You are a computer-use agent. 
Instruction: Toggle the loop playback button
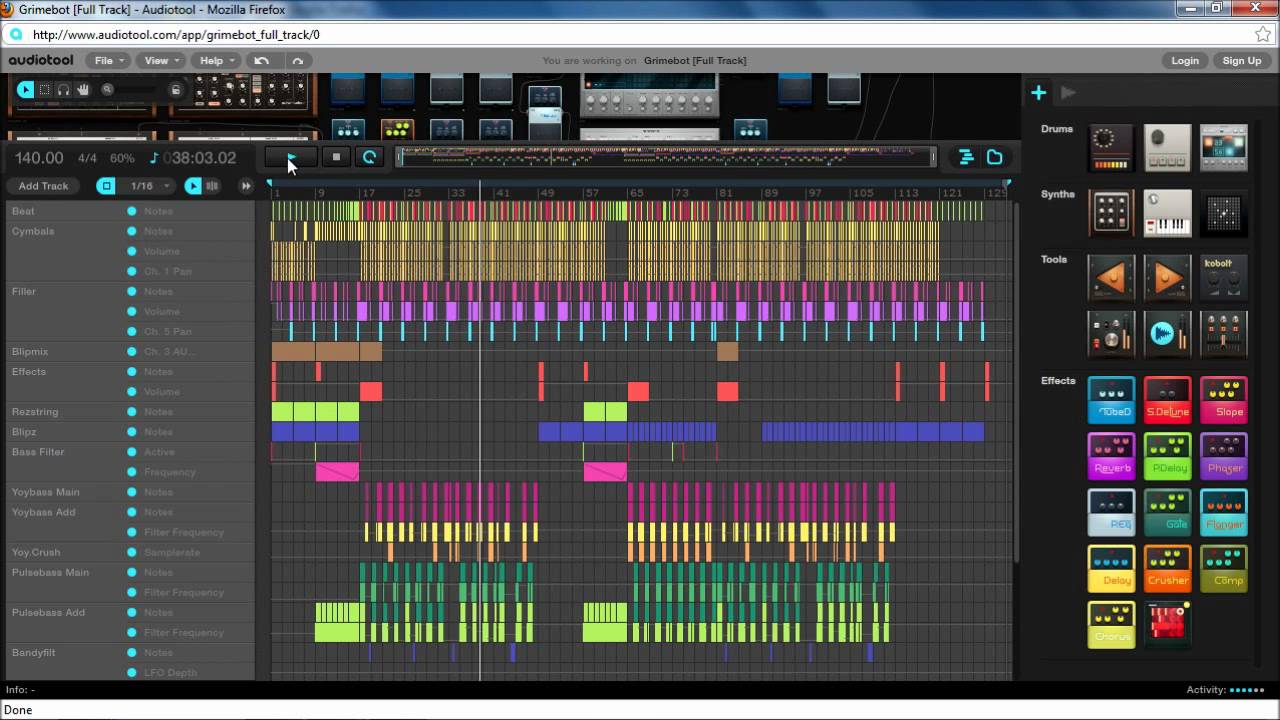[x=369, y=157]
